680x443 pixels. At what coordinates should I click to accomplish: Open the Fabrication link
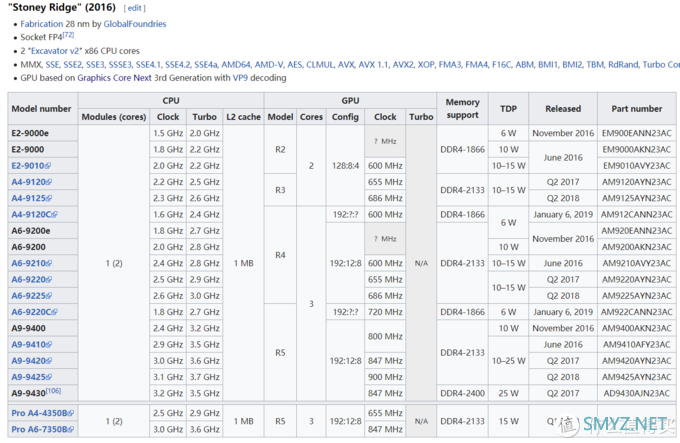click(42, 24)
